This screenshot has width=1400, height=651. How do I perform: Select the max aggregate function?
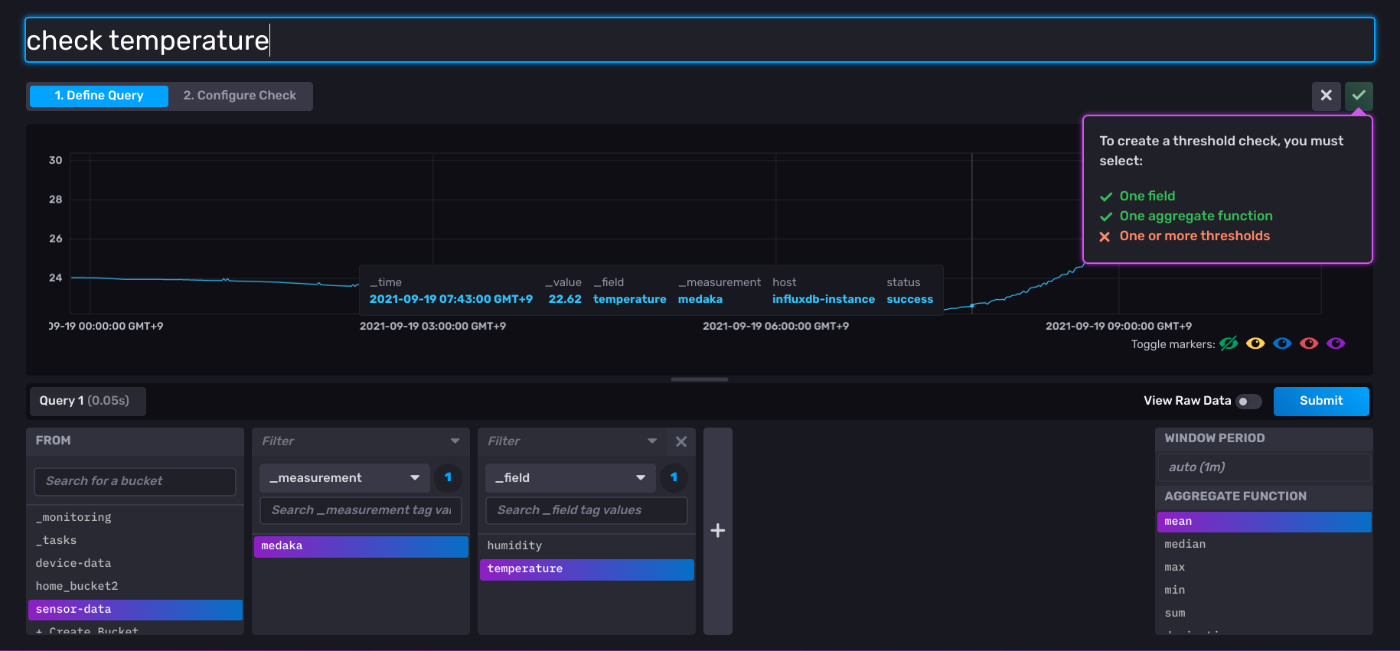(1264, 568)
